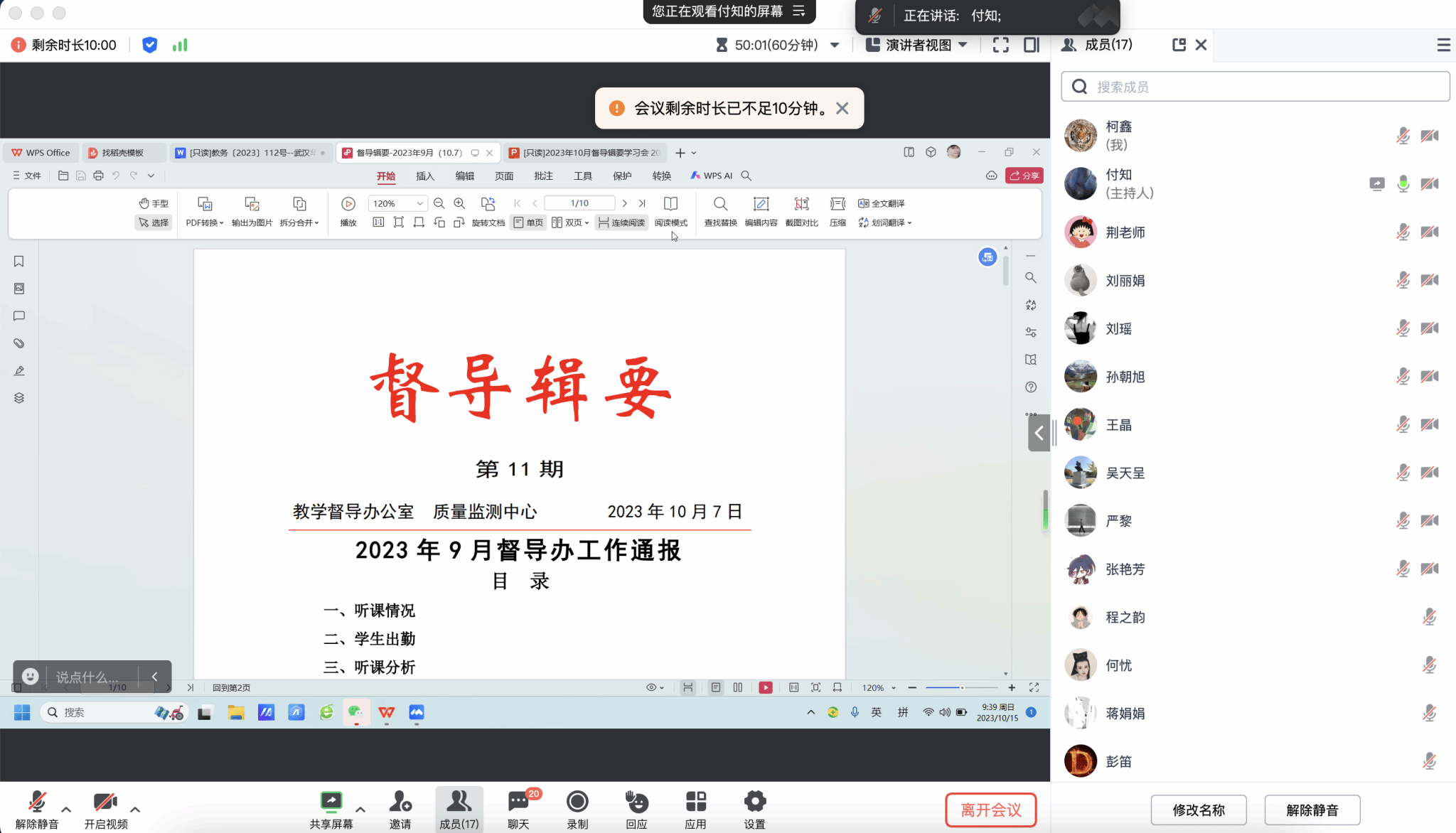Enter fullscreen with the expand icon
This screenshot has height=833, width=1456.
click(x=1000, y=45)
